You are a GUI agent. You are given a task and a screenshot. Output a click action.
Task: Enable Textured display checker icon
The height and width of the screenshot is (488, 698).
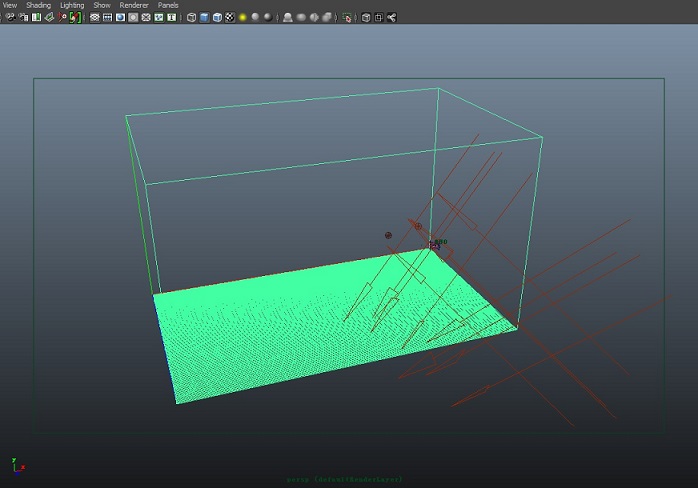click(230, 17)
